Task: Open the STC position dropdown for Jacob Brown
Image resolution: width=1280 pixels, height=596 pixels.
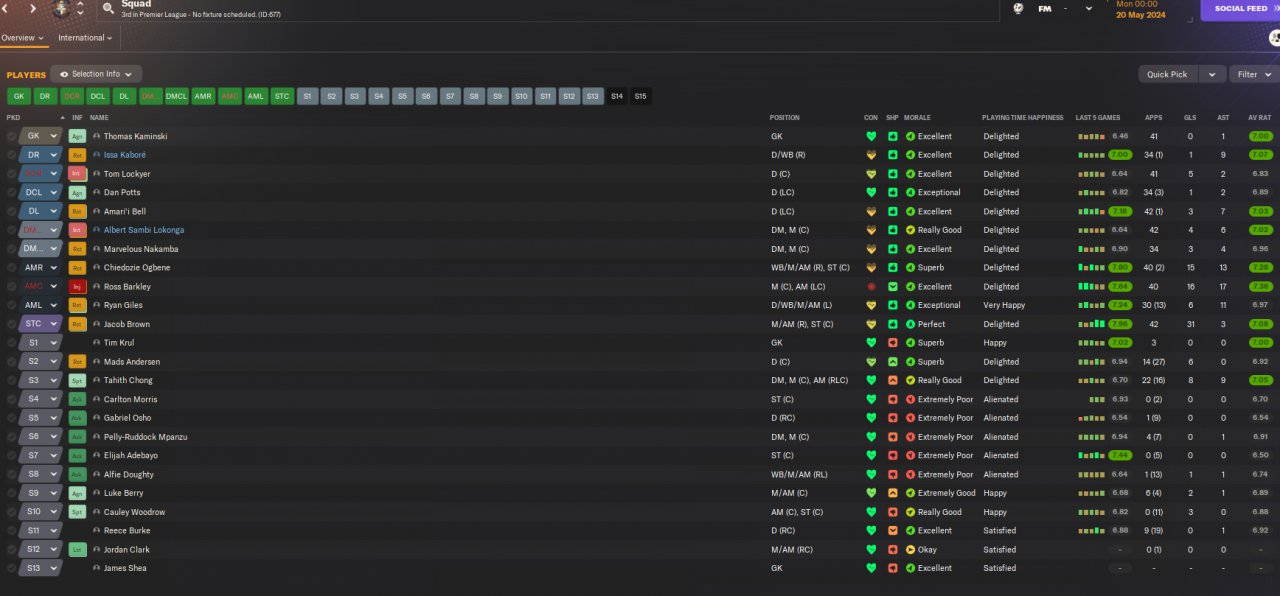Action: tap(40, 324)
